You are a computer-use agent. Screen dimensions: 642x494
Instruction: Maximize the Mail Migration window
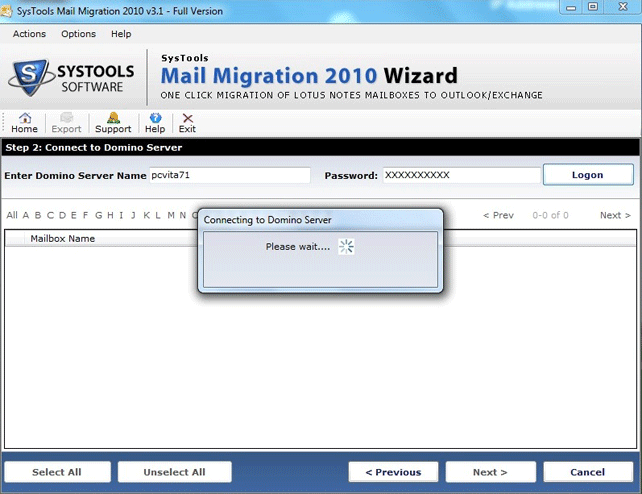[x=593, y=7]
